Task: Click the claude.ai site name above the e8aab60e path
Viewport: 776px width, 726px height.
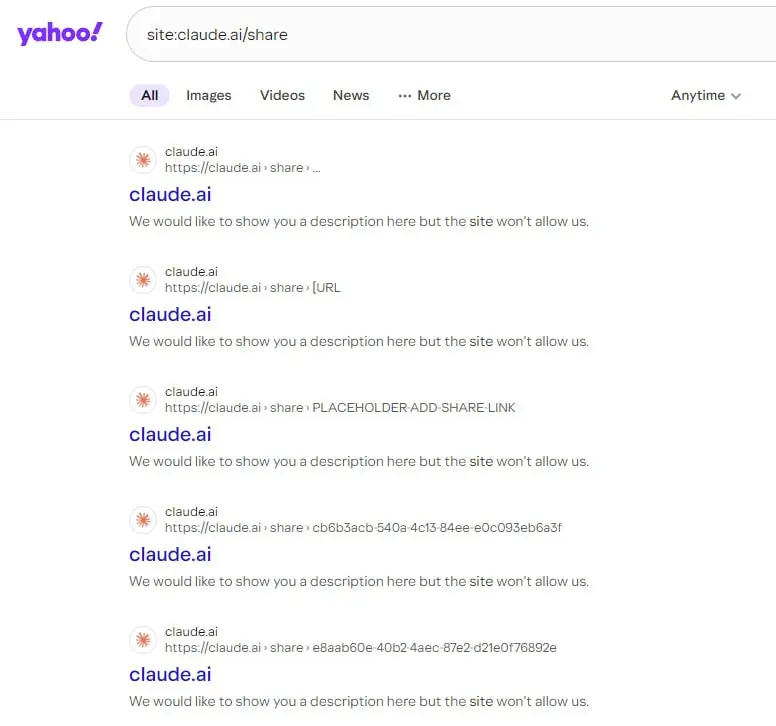Action: (191, 631)
